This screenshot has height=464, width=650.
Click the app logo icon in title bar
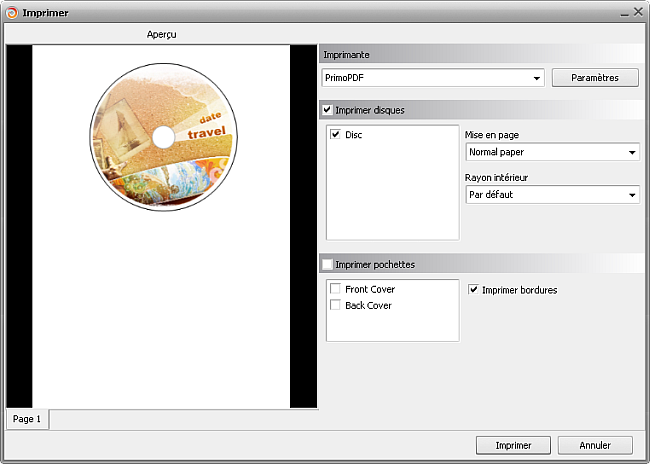pos(12,13)
